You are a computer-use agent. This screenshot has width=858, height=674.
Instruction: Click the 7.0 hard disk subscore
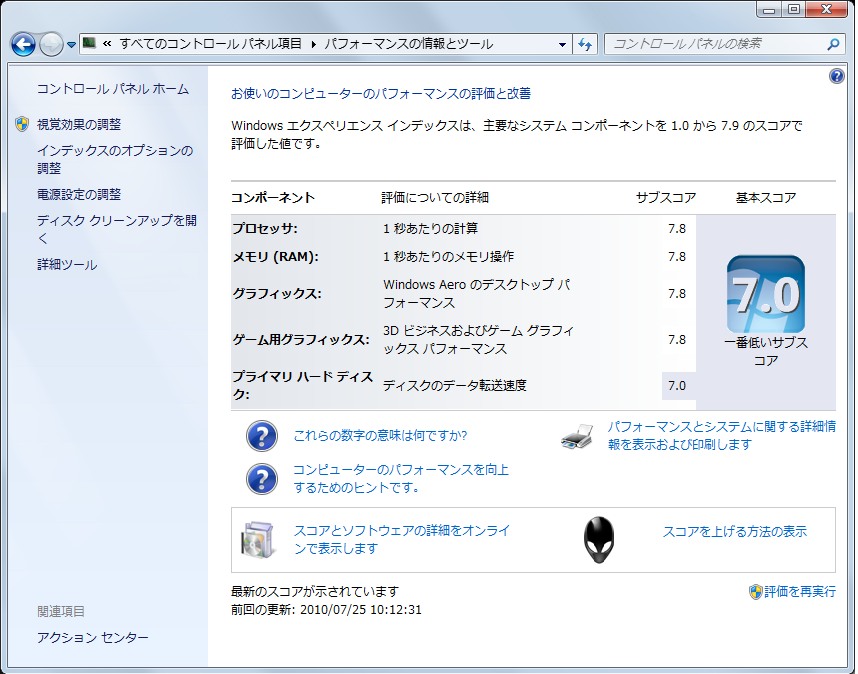(677, 386)
